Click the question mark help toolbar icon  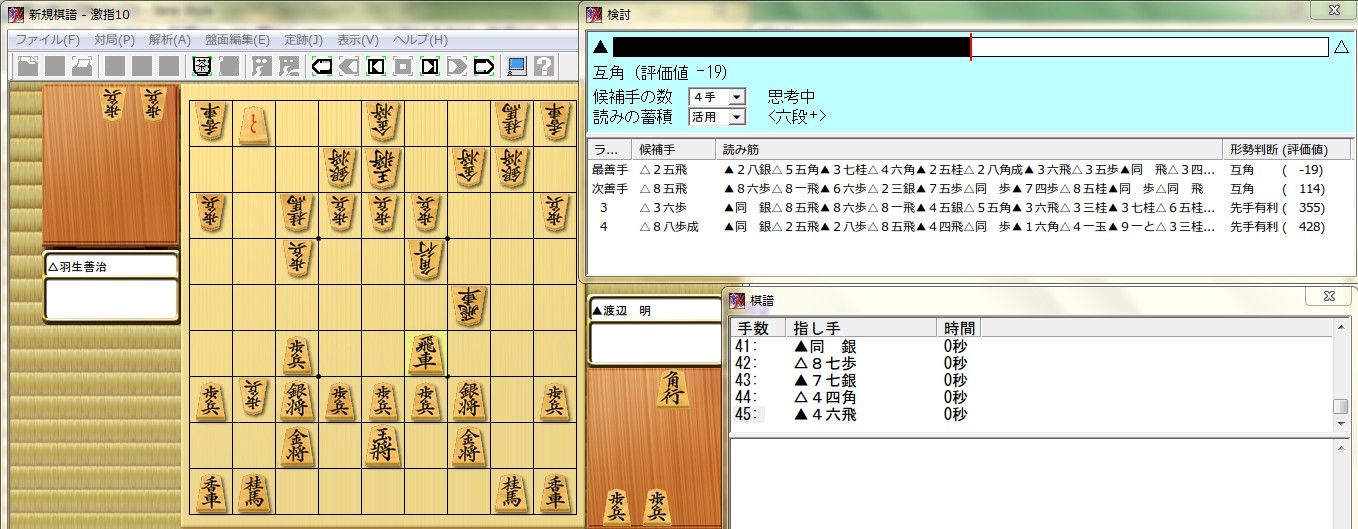(x=543, y=66)
